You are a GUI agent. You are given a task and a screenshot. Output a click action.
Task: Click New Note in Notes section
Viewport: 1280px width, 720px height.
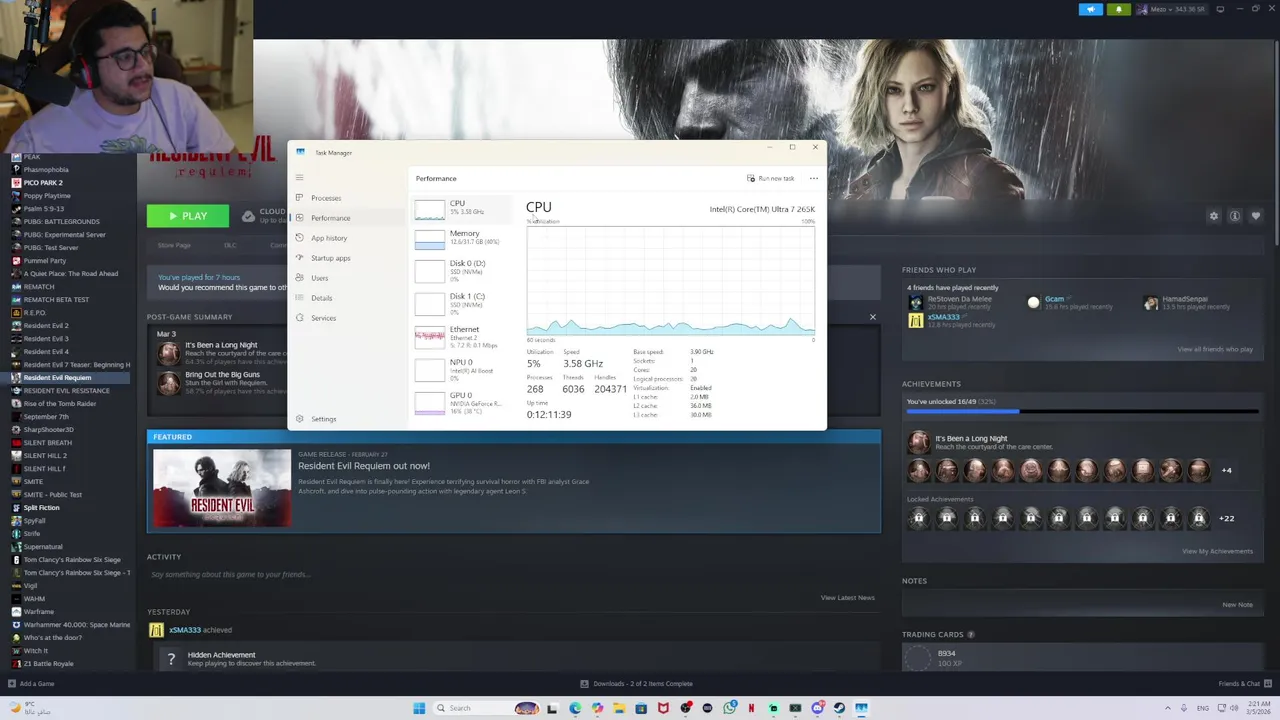1237,605
